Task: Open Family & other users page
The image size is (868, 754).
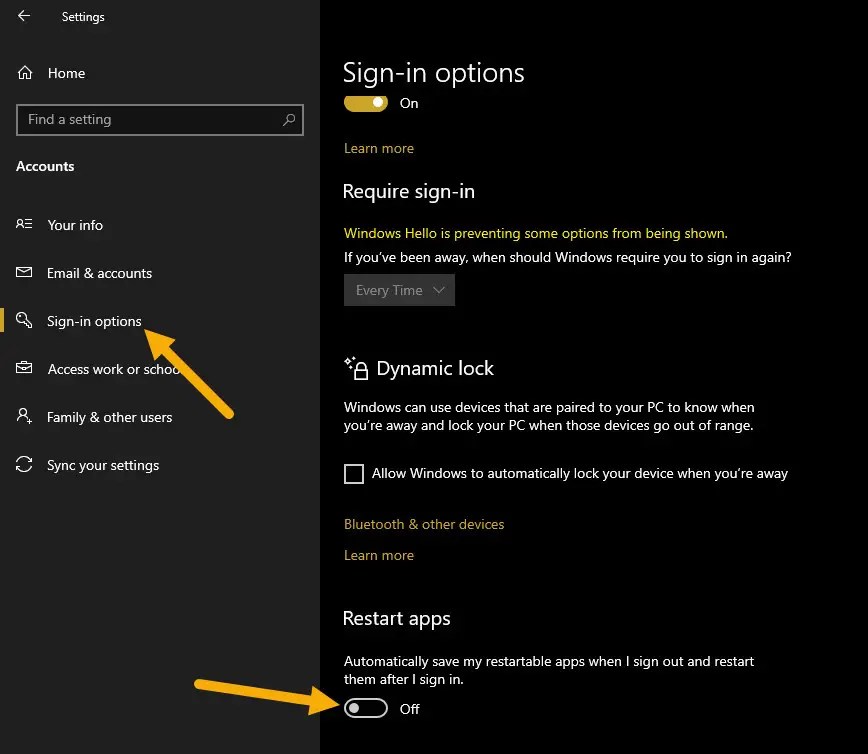Action: 110,417
